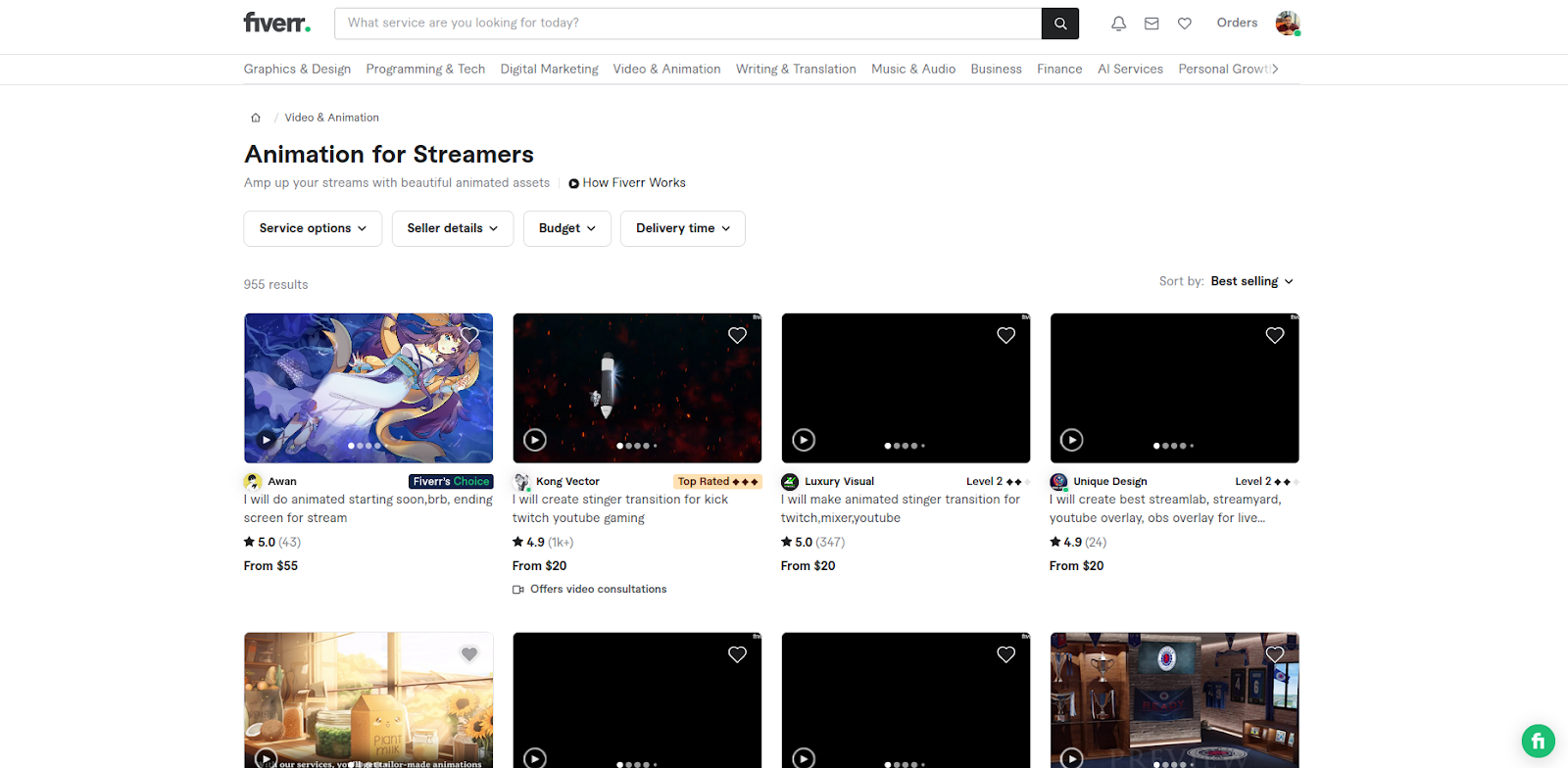Viewport: 1568px width, 768px height.
Task: Open Music & Audio category
Action: point(913,69)
